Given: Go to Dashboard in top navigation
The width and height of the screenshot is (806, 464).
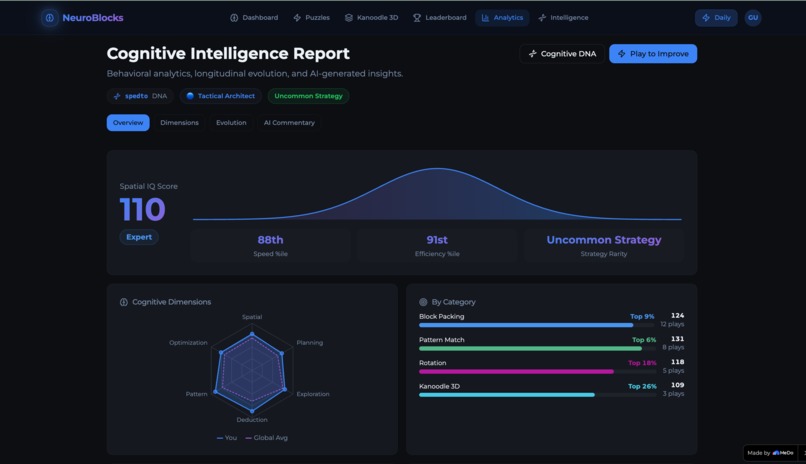Looking at the screenshot, I should tap(254, 17).
